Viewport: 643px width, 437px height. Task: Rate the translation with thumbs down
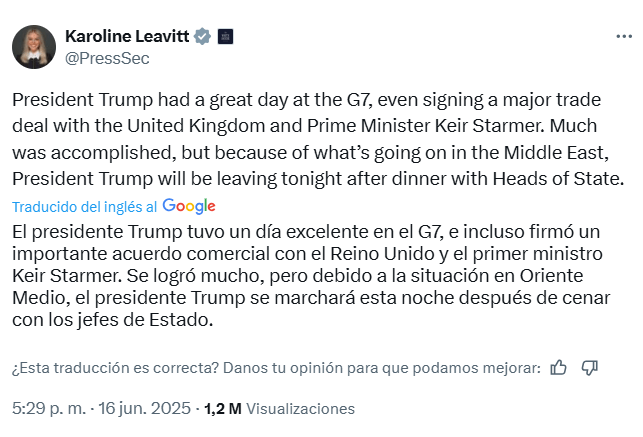pos(589,367)
